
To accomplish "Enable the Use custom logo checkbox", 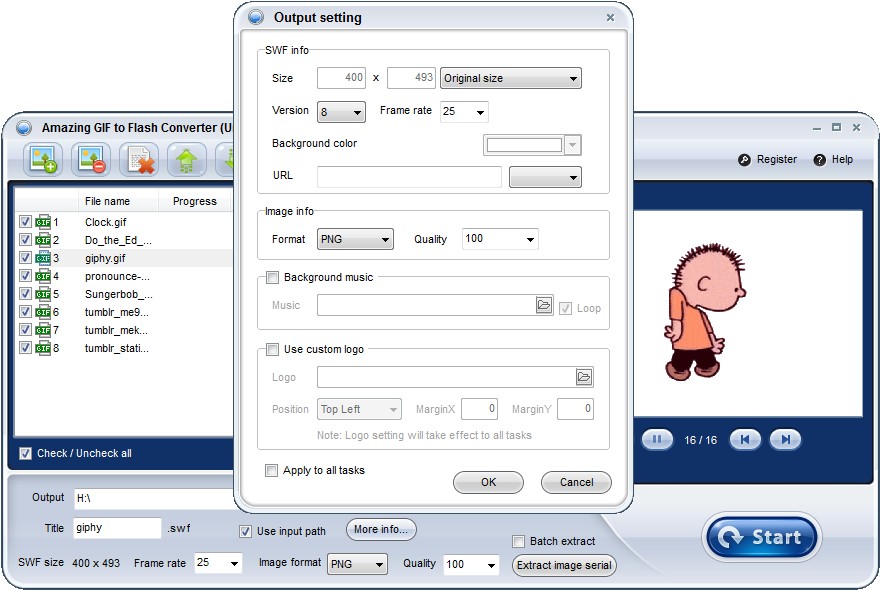I will (272, 349).
